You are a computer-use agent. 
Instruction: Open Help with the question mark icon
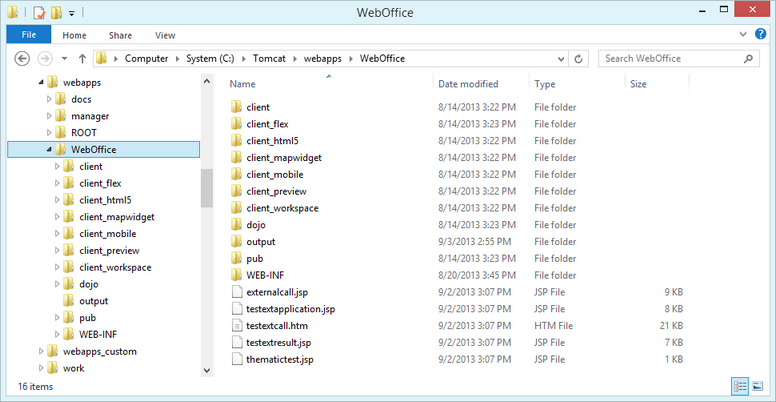[760, 34]
